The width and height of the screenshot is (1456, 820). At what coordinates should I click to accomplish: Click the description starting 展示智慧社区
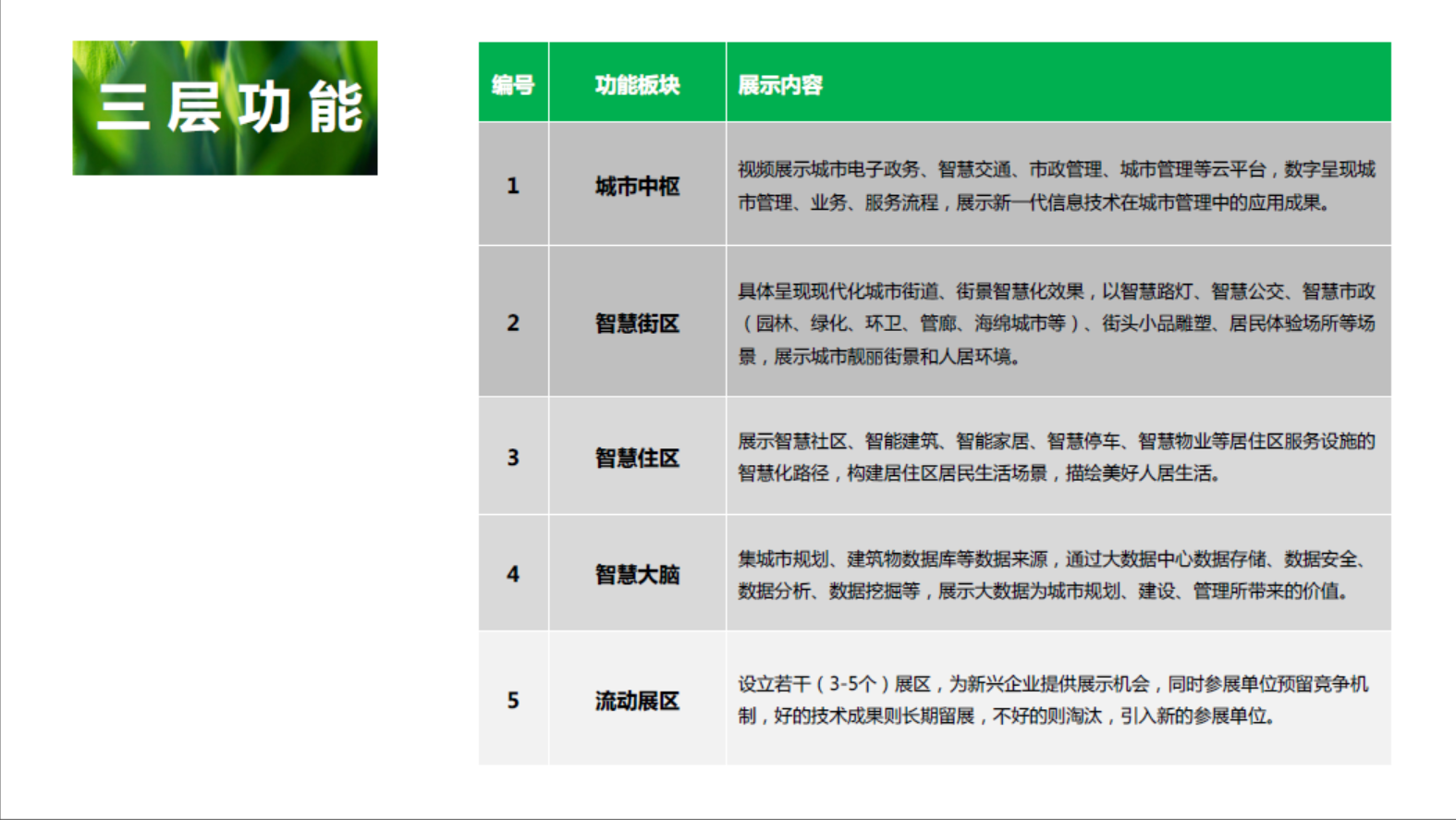click(1058, 456)
